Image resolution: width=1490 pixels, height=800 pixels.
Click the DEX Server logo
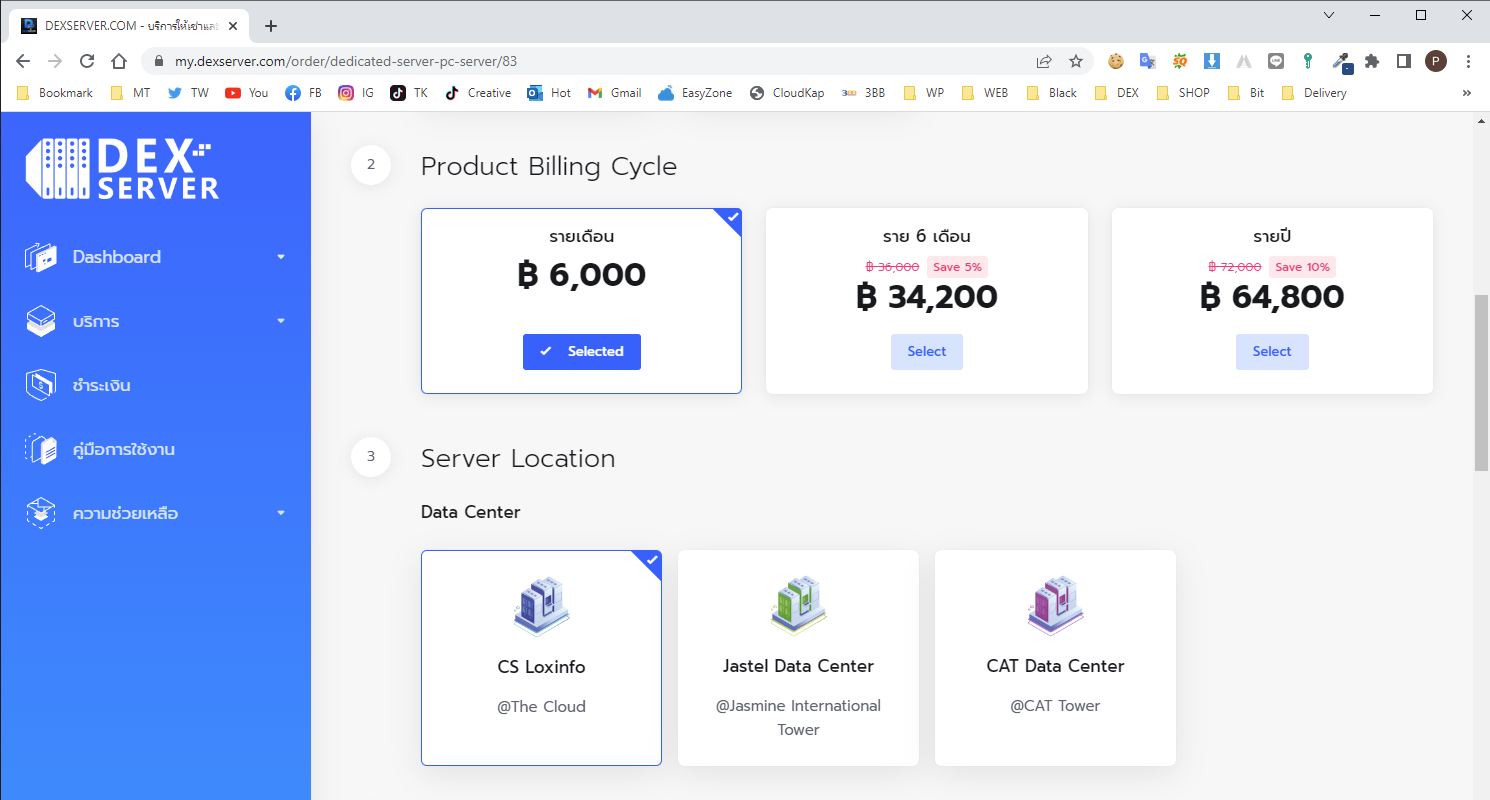pyautogui.click(x=122, y=168)
